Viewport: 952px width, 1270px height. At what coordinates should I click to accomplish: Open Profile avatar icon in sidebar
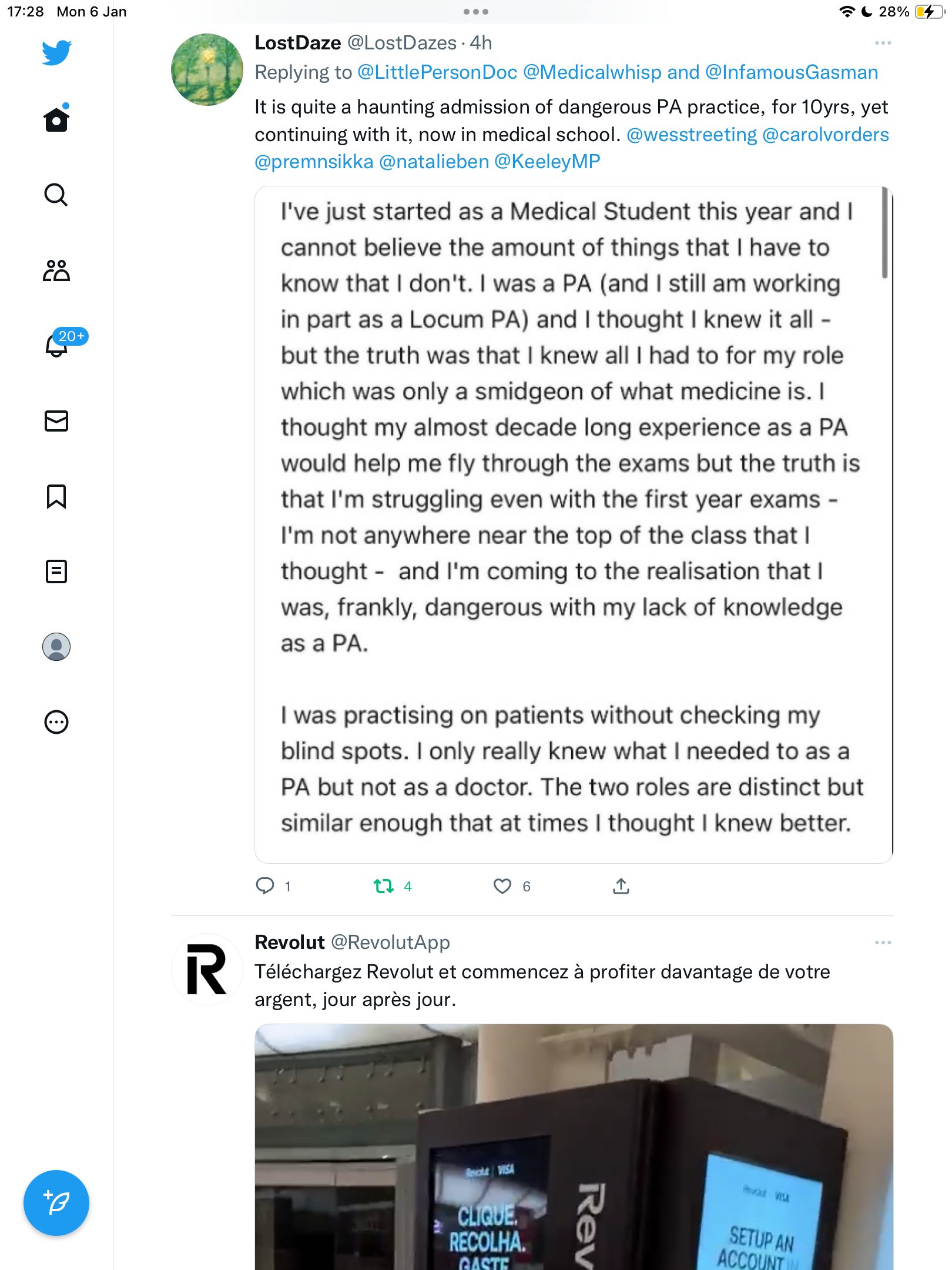coord(56,647)
